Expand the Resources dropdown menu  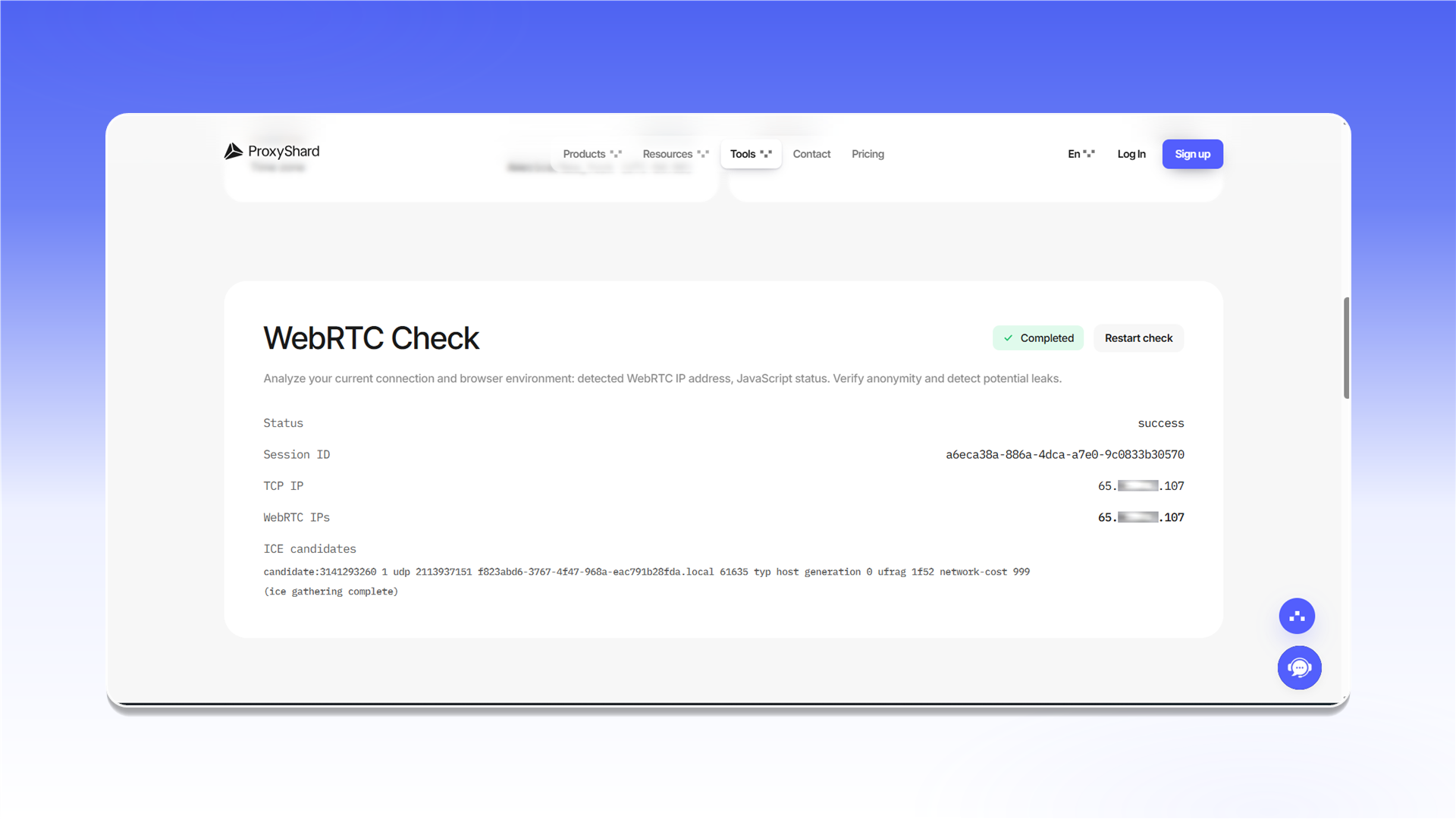(x=675, y=154)
